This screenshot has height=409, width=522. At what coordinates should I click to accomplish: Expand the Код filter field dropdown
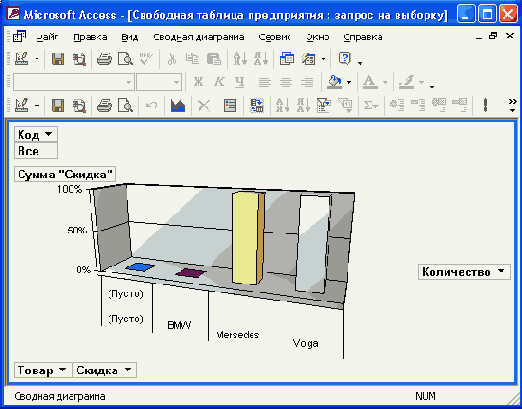(49, 134)
